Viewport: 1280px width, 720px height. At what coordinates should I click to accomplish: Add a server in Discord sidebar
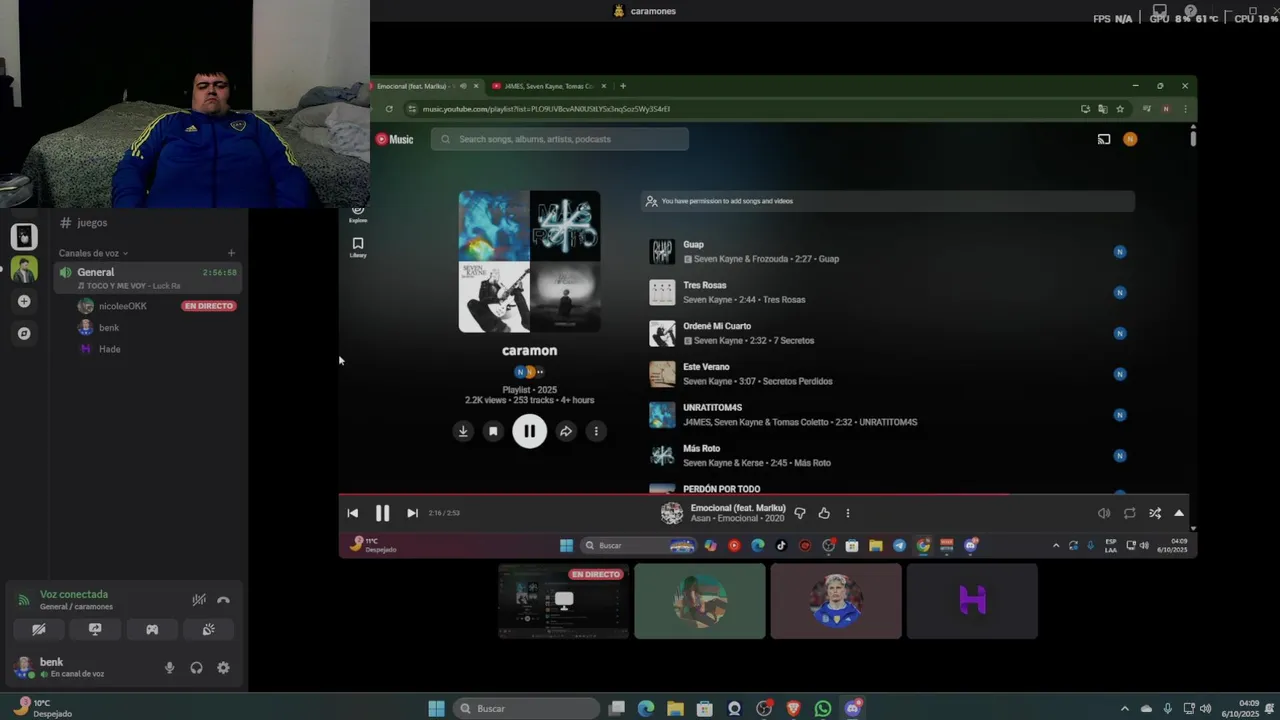click(24, 301)
